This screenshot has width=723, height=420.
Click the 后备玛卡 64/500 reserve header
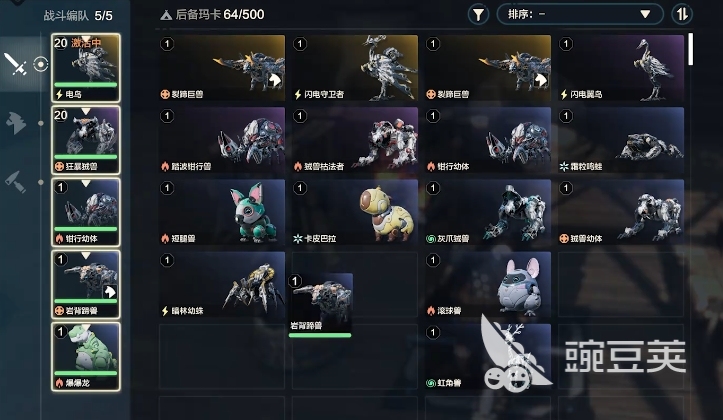point(212,15)
